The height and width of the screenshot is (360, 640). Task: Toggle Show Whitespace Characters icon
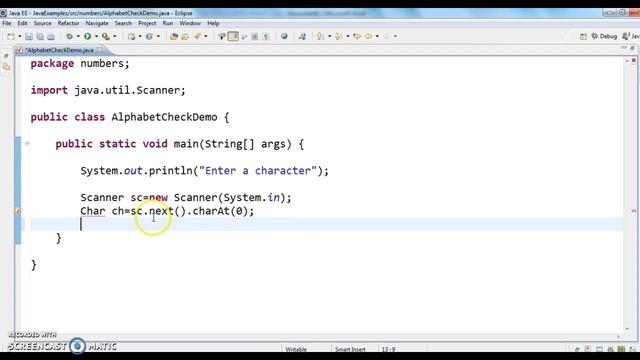pyautogui.click(x=266, y=37)
